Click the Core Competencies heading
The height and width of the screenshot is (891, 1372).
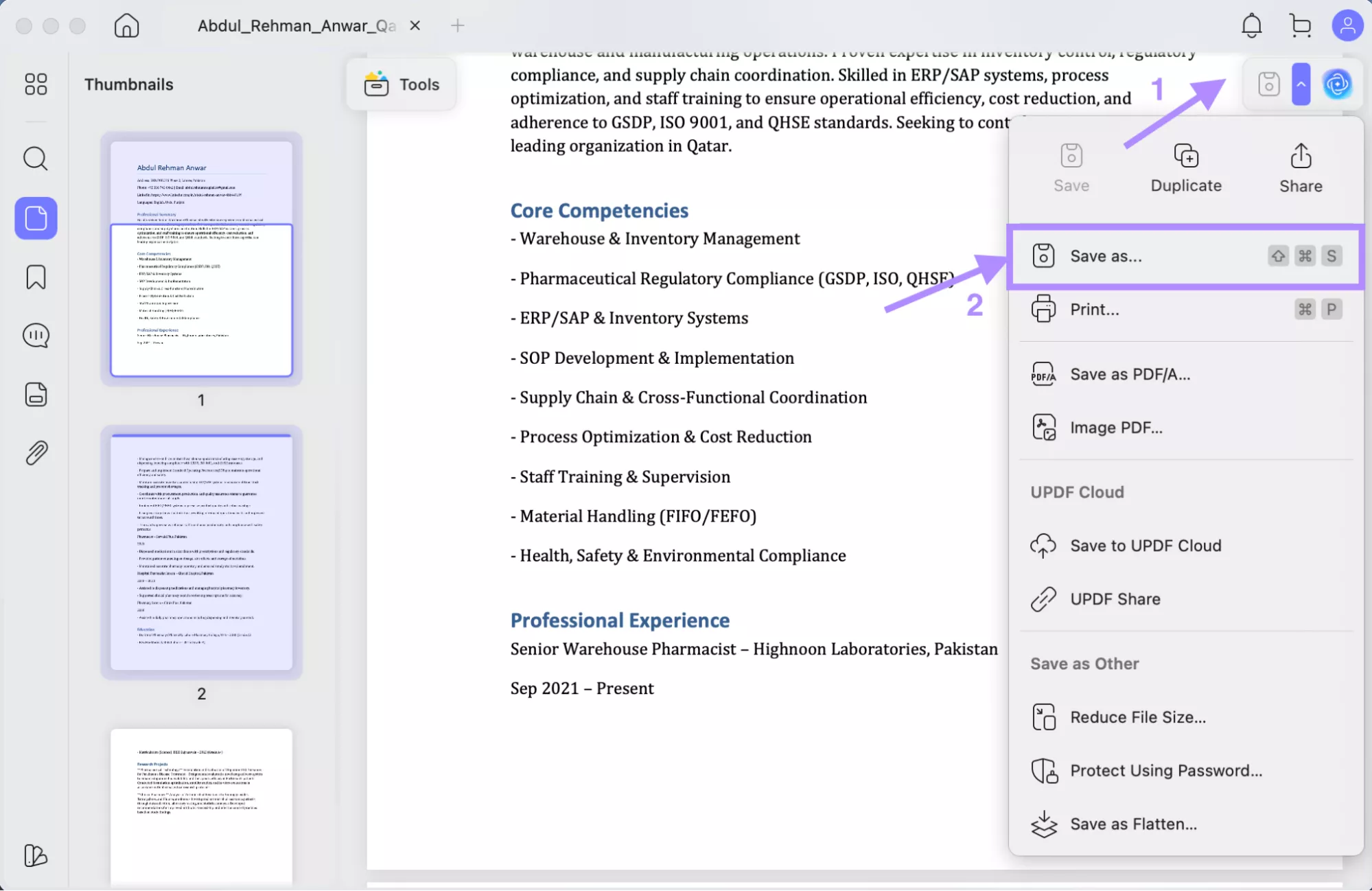(x=599, y=211)
